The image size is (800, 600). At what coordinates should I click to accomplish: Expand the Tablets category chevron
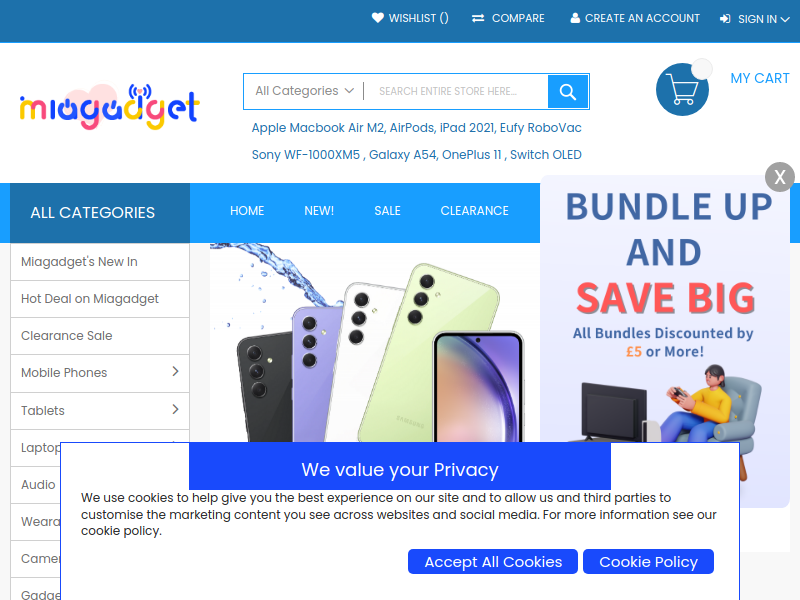tap(175, 409)
